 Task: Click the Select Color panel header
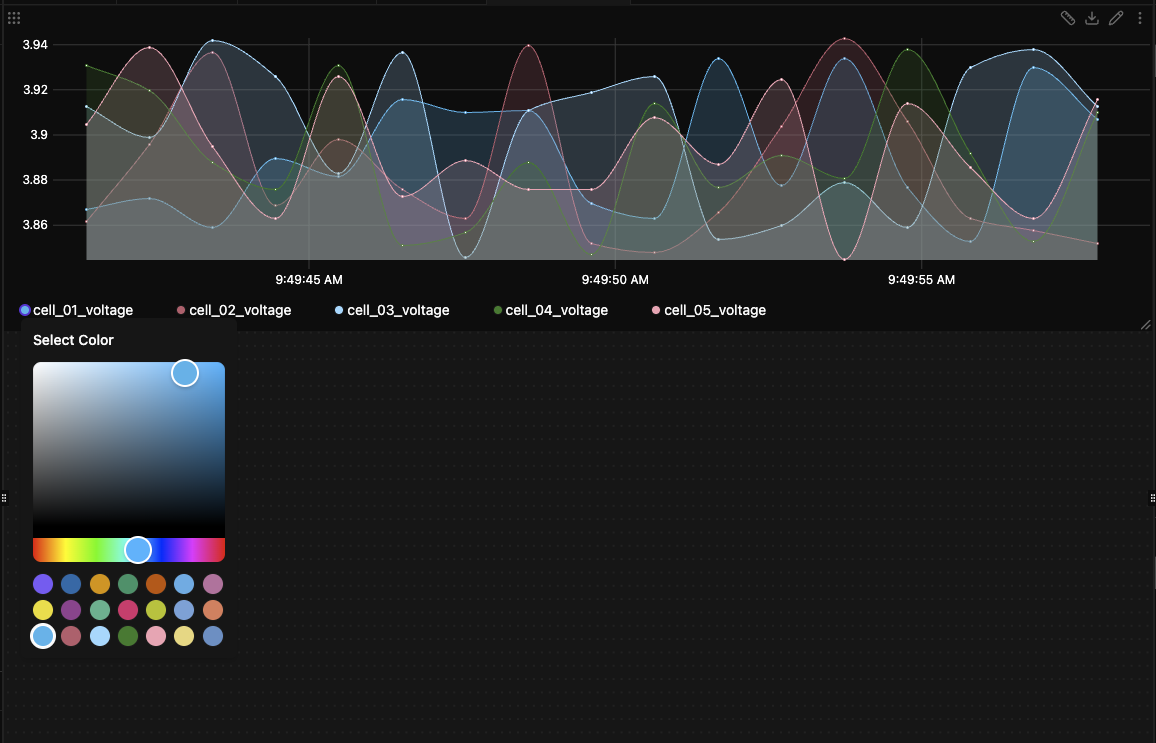point(73,340)
